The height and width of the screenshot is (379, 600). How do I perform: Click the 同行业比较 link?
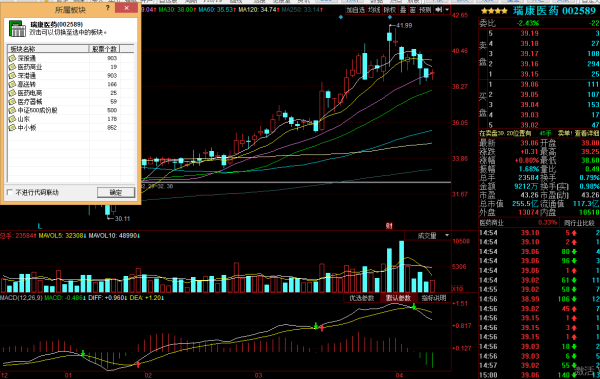click(579, 223)
